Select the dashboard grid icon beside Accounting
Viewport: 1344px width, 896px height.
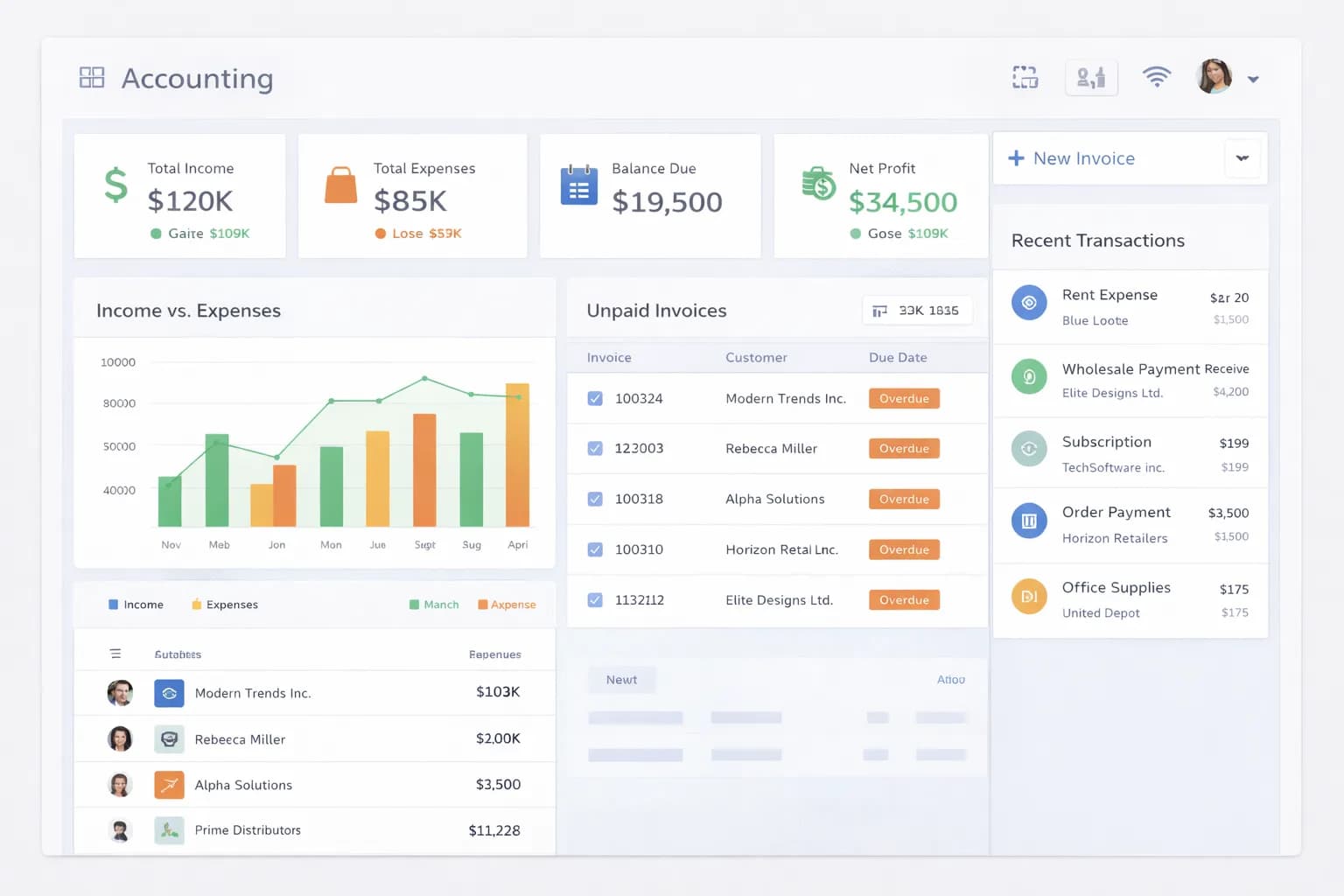(x=91, y=78)
